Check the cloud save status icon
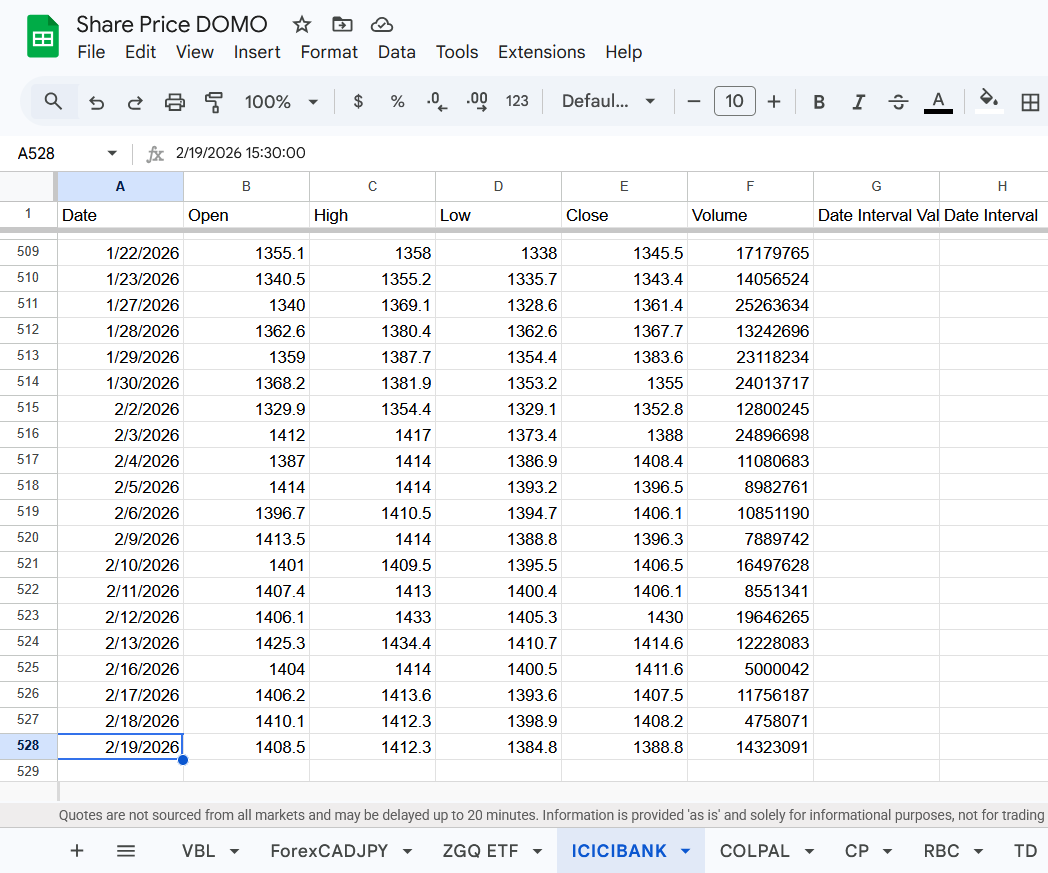Screen dimensions: 1048x873 coord(382,25)
